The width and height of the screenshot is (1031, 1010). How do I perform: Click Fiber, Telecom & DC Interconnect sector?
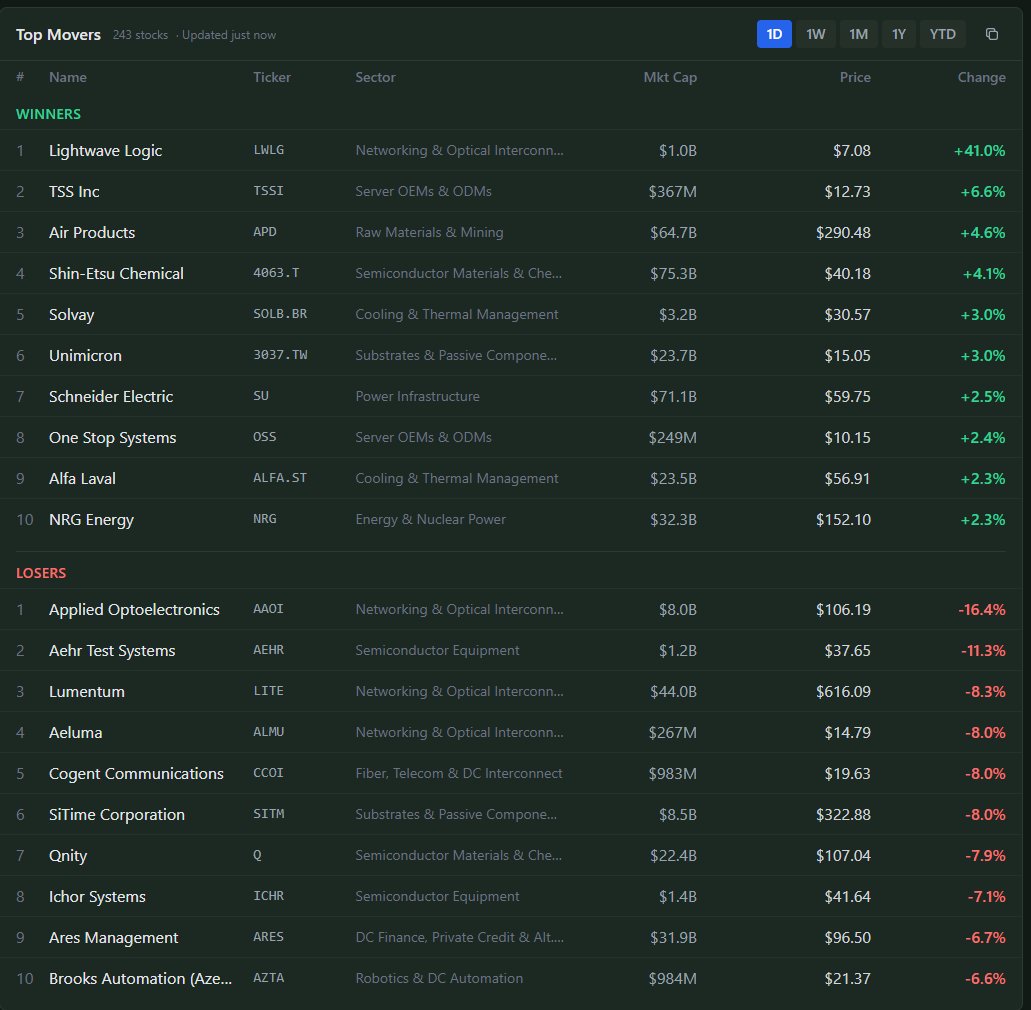pyautogui.click(x=459, y=773)
